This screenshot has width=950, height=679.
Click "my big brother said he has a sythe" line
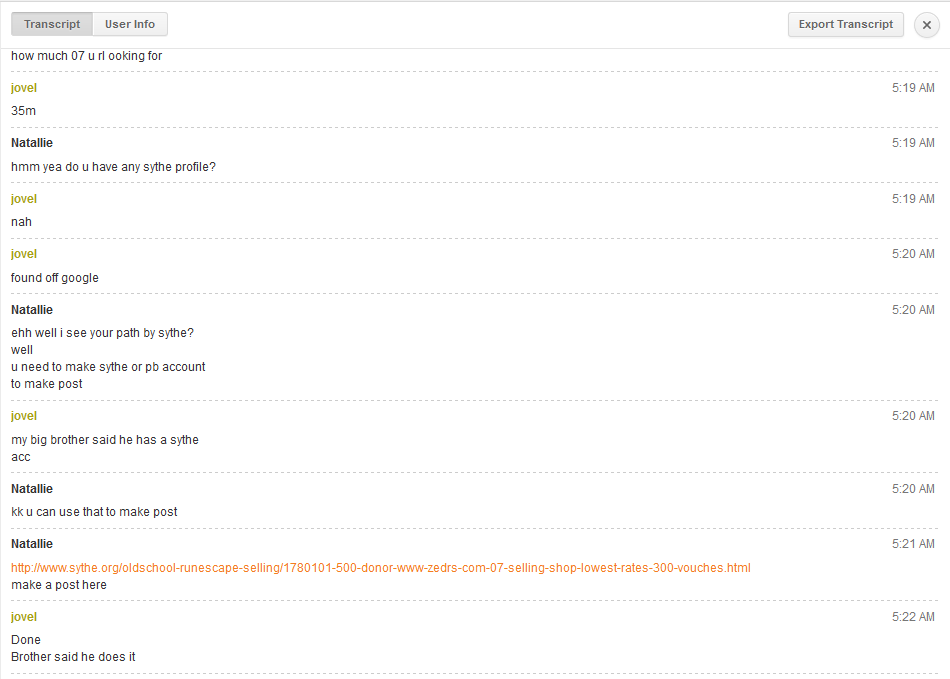tap(105, 440)
